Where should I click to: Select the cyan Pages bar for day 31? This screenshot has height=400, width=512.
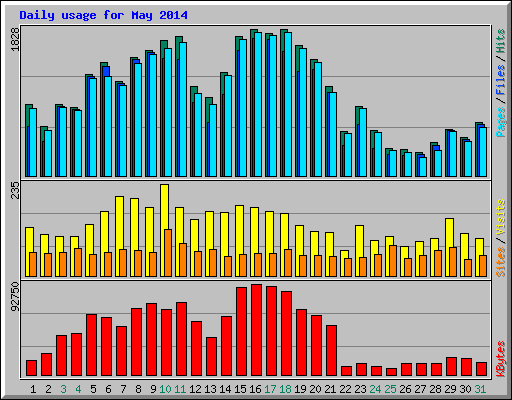[x=483, y=152]
